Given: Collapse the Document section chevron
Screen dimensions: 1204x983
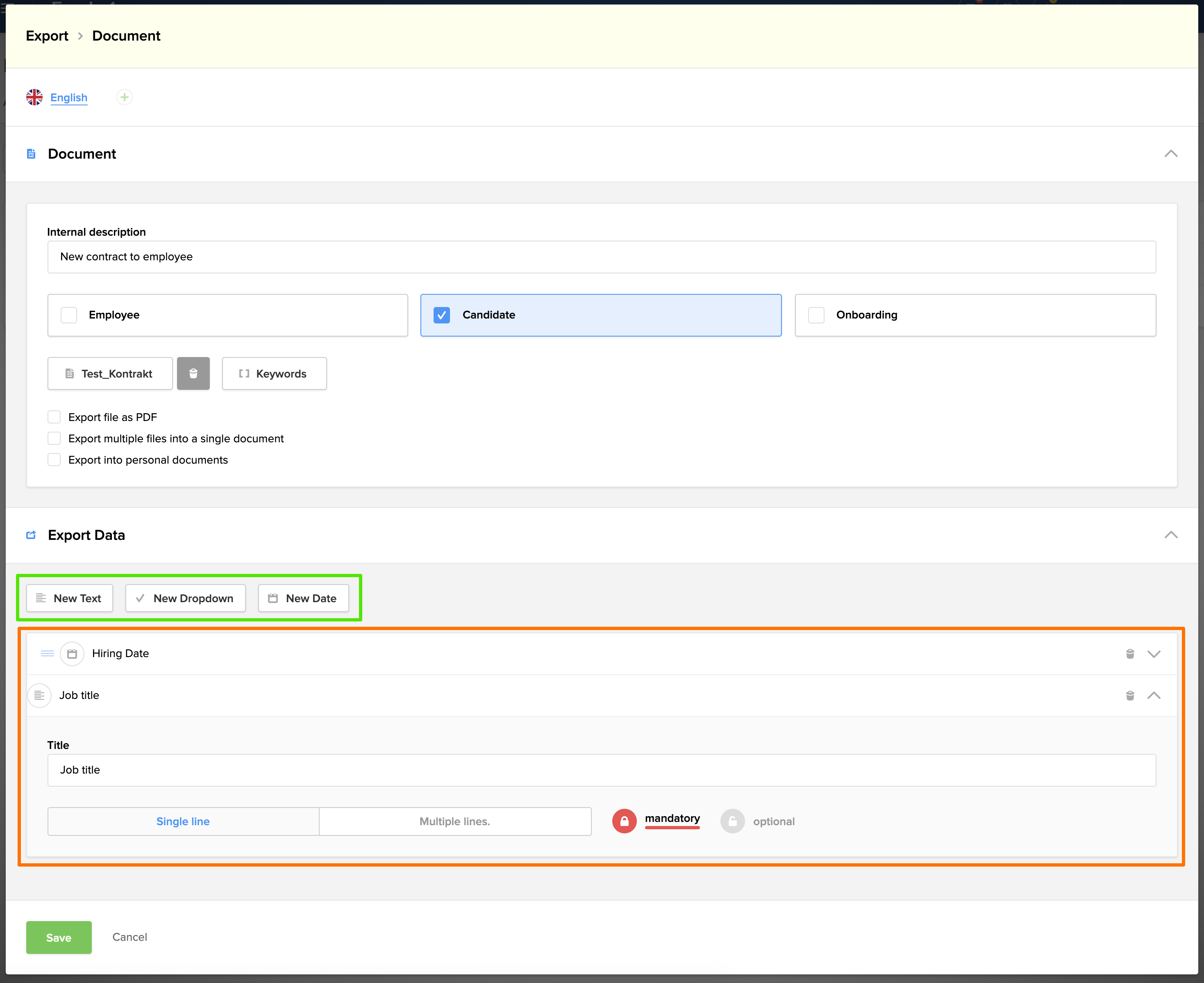Looking at the screenshot, I should point(1171,154).
